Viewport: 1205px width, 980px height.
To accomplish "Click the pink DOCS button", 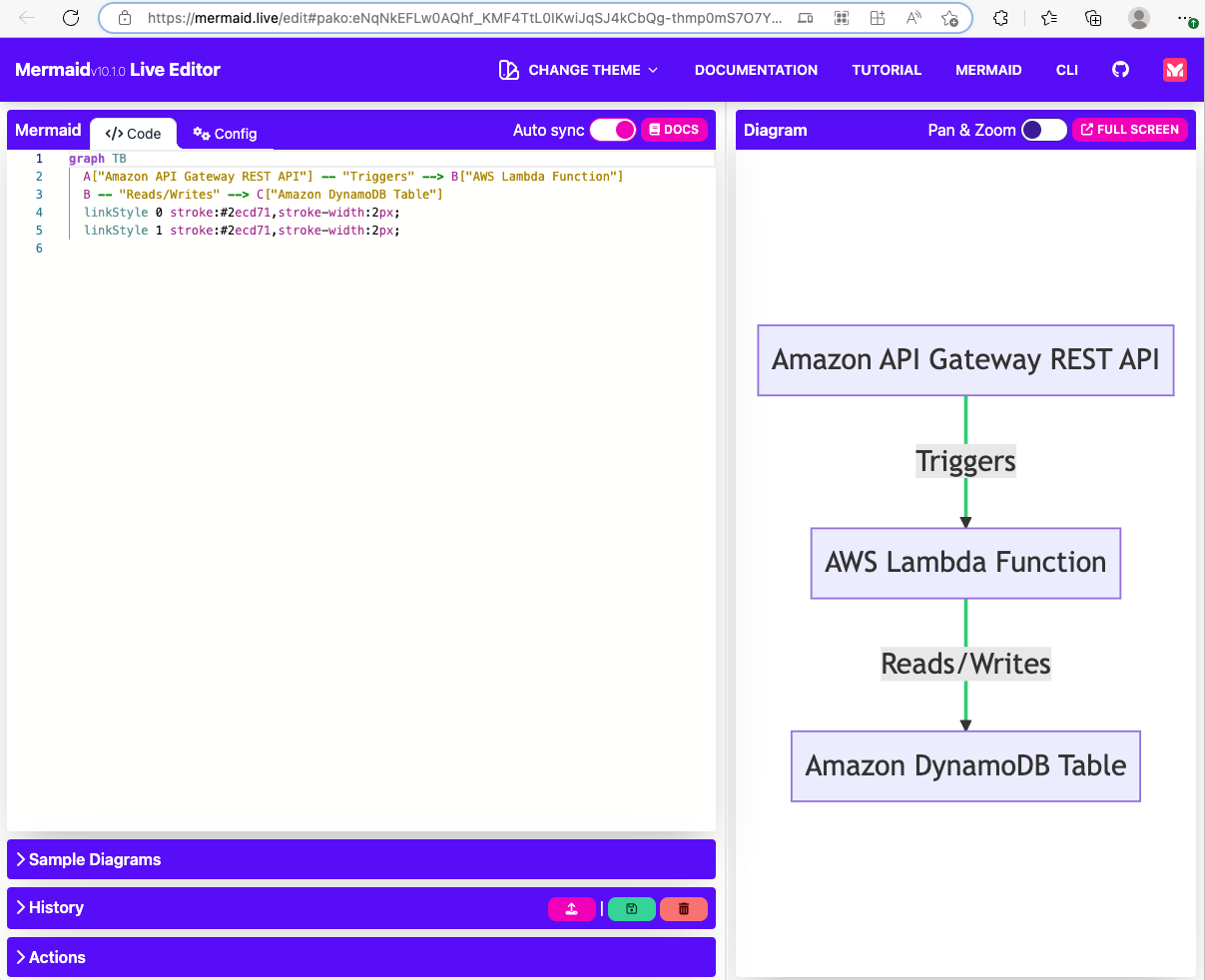I will click(674, 130).
